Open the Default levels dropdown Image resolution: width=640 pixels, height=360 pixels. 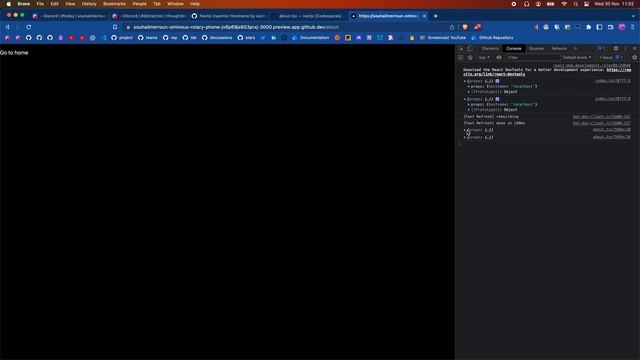point(577,58)
